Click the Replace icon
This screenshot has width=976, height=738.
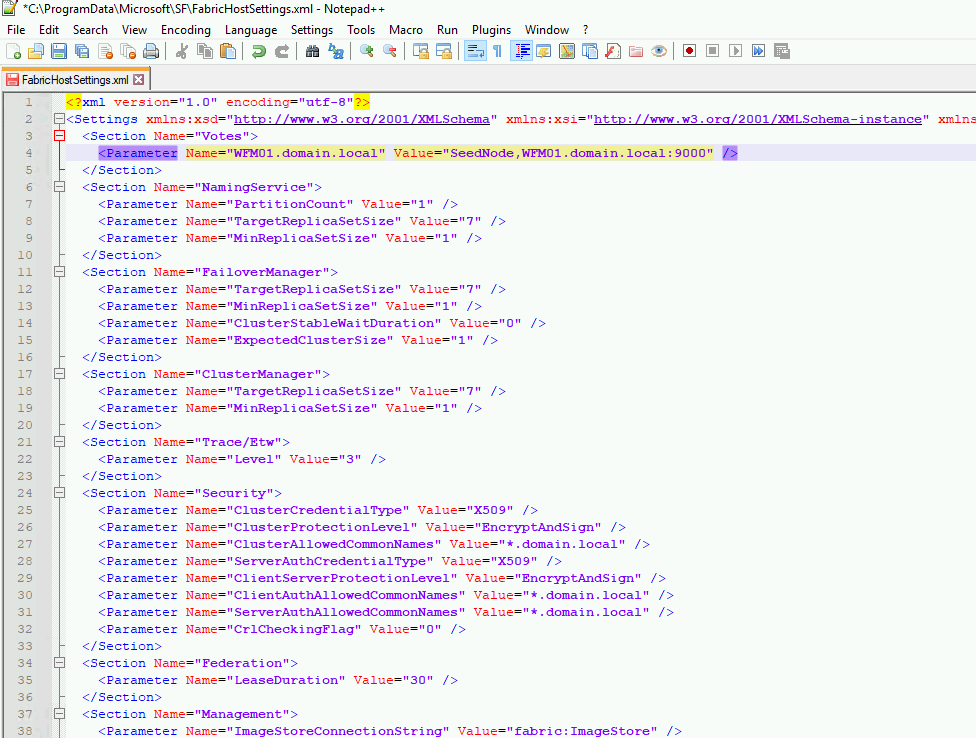[x=336, y=51]
